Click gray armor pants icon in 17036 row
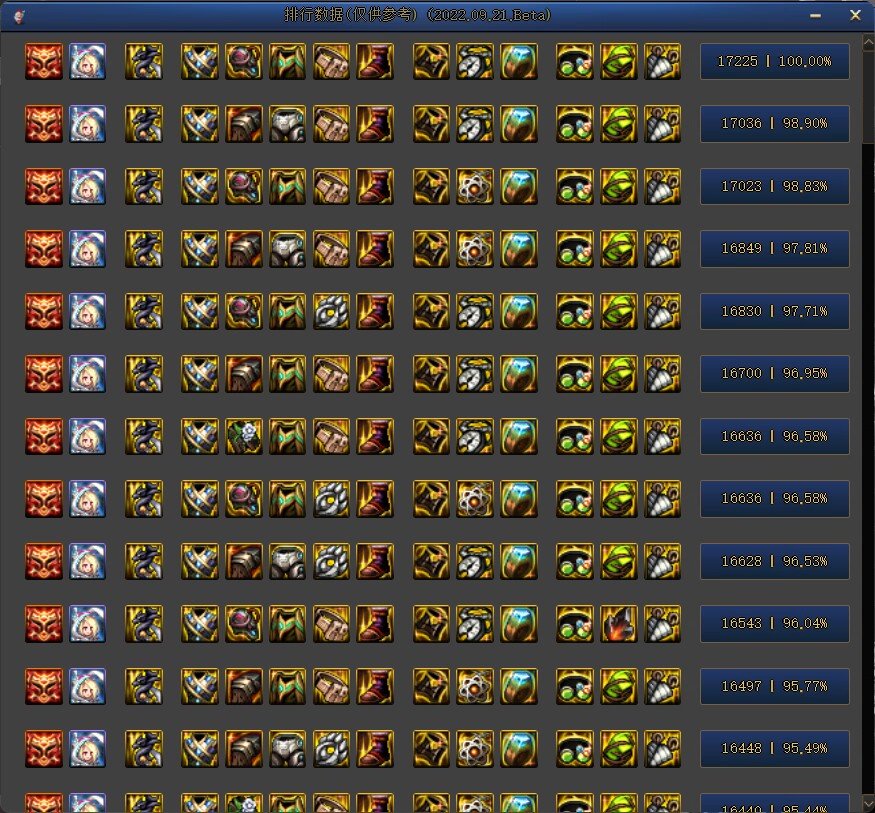875x813 pixels. coord(287,123)
